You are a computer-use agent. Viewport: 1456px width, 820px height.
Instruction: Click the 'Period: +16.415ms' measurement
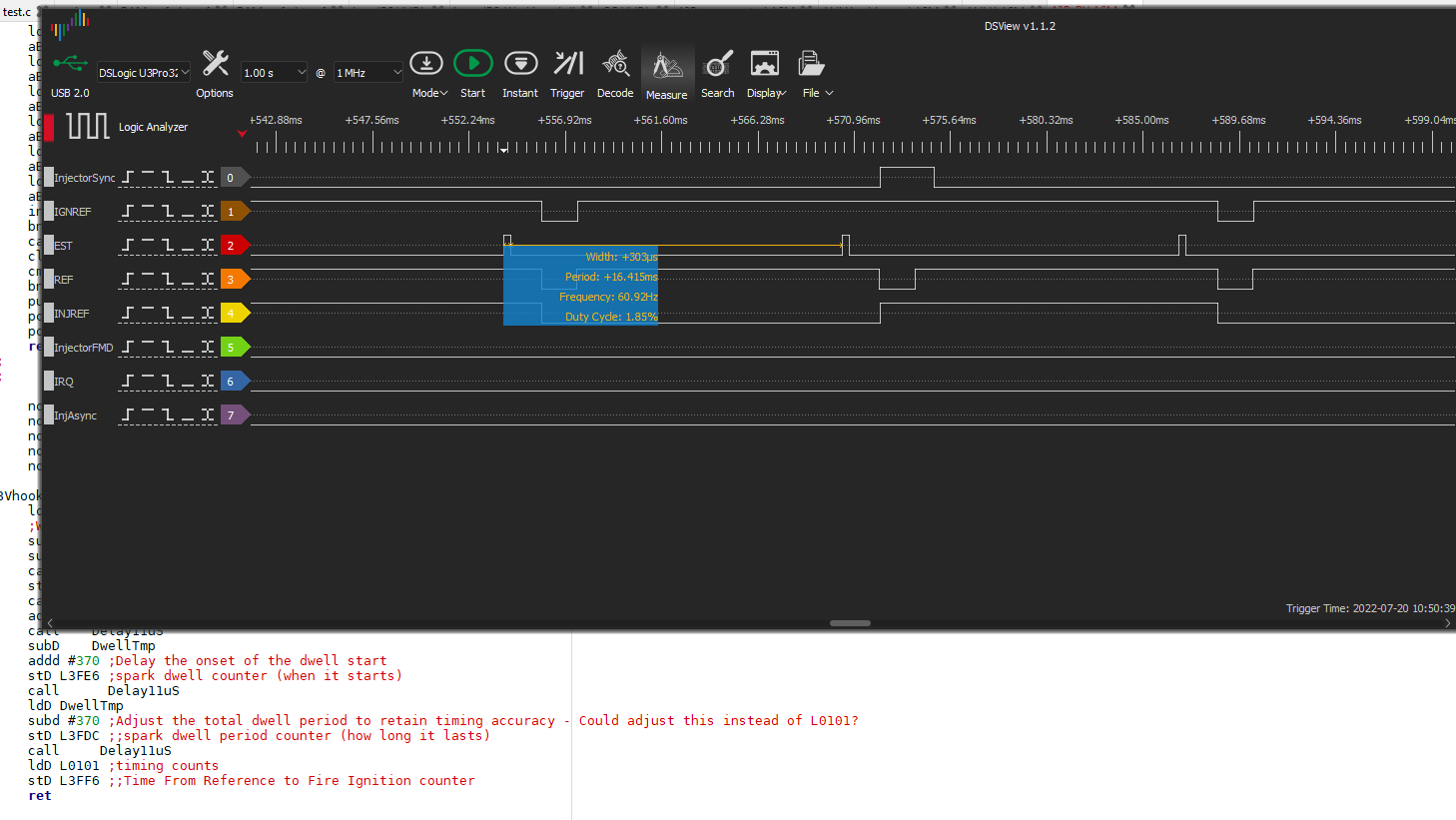point(611,277)
